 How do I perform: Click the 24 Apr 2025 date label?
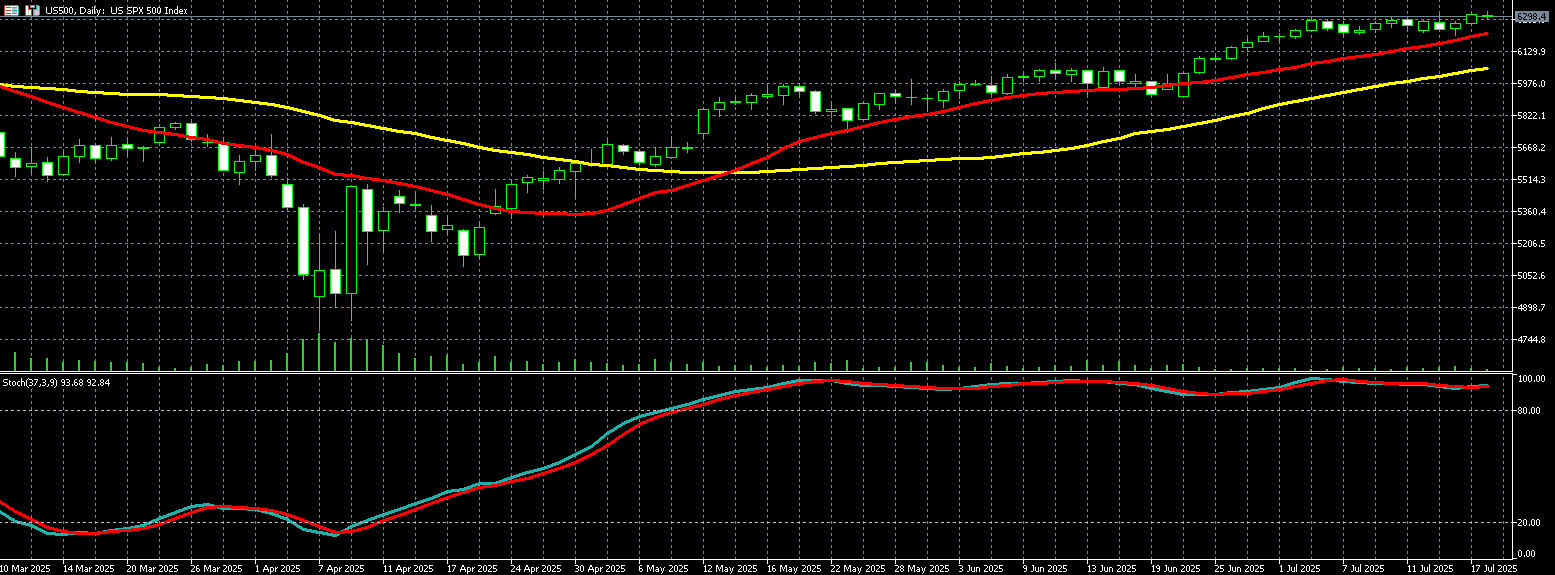(x=537, y=567)
